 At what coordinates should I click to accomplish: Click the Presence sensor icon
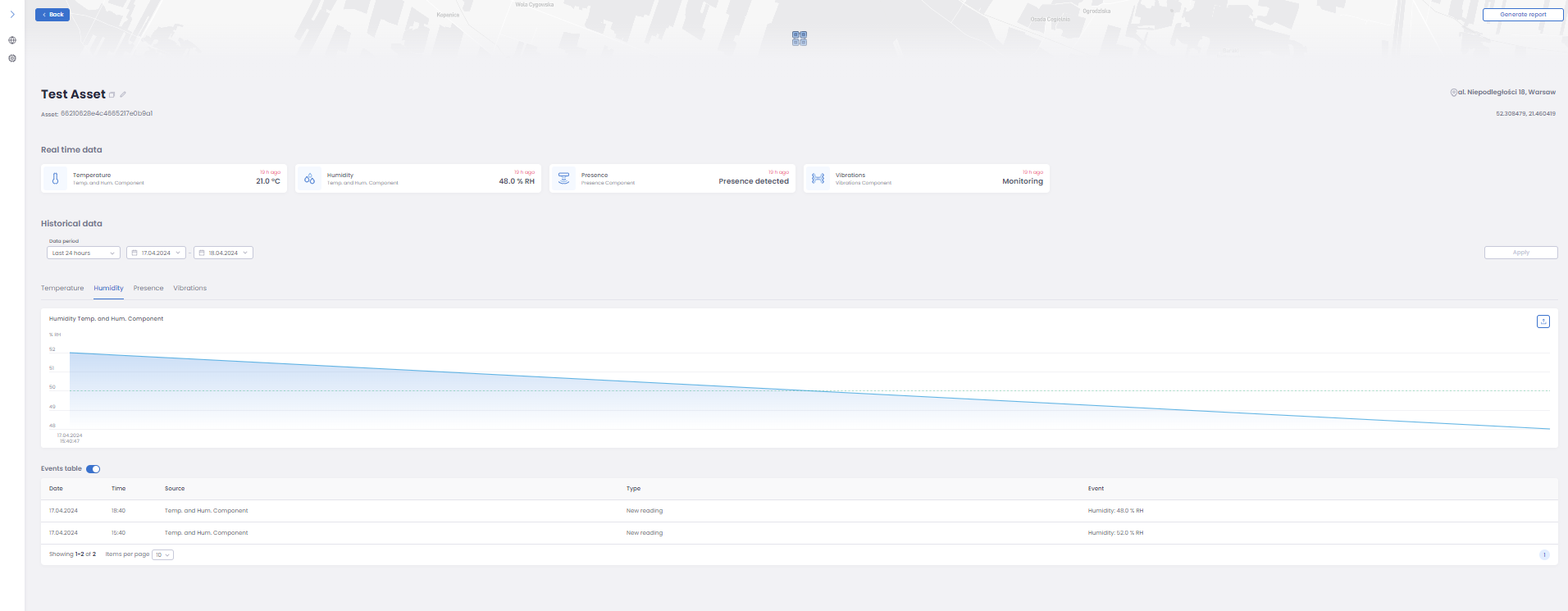pyautogui.click(x=563, y=179)
